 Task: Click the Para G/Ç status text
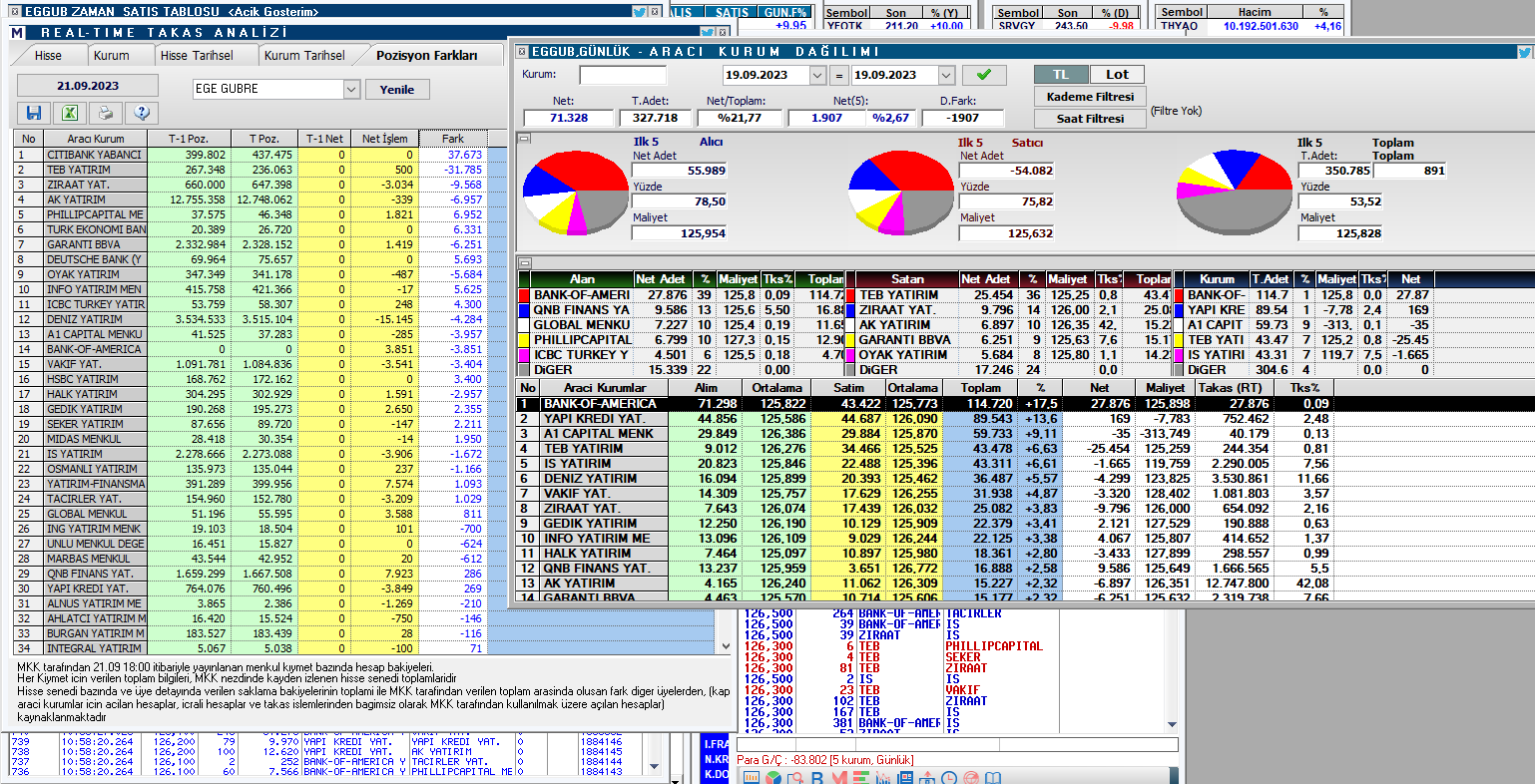[x=825, y=760]
